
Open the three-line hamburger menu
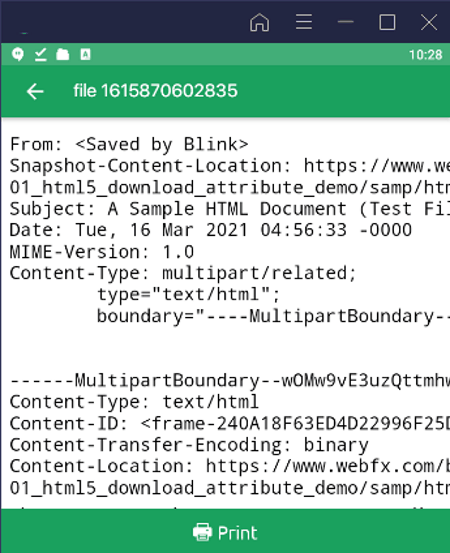(304, 22)
